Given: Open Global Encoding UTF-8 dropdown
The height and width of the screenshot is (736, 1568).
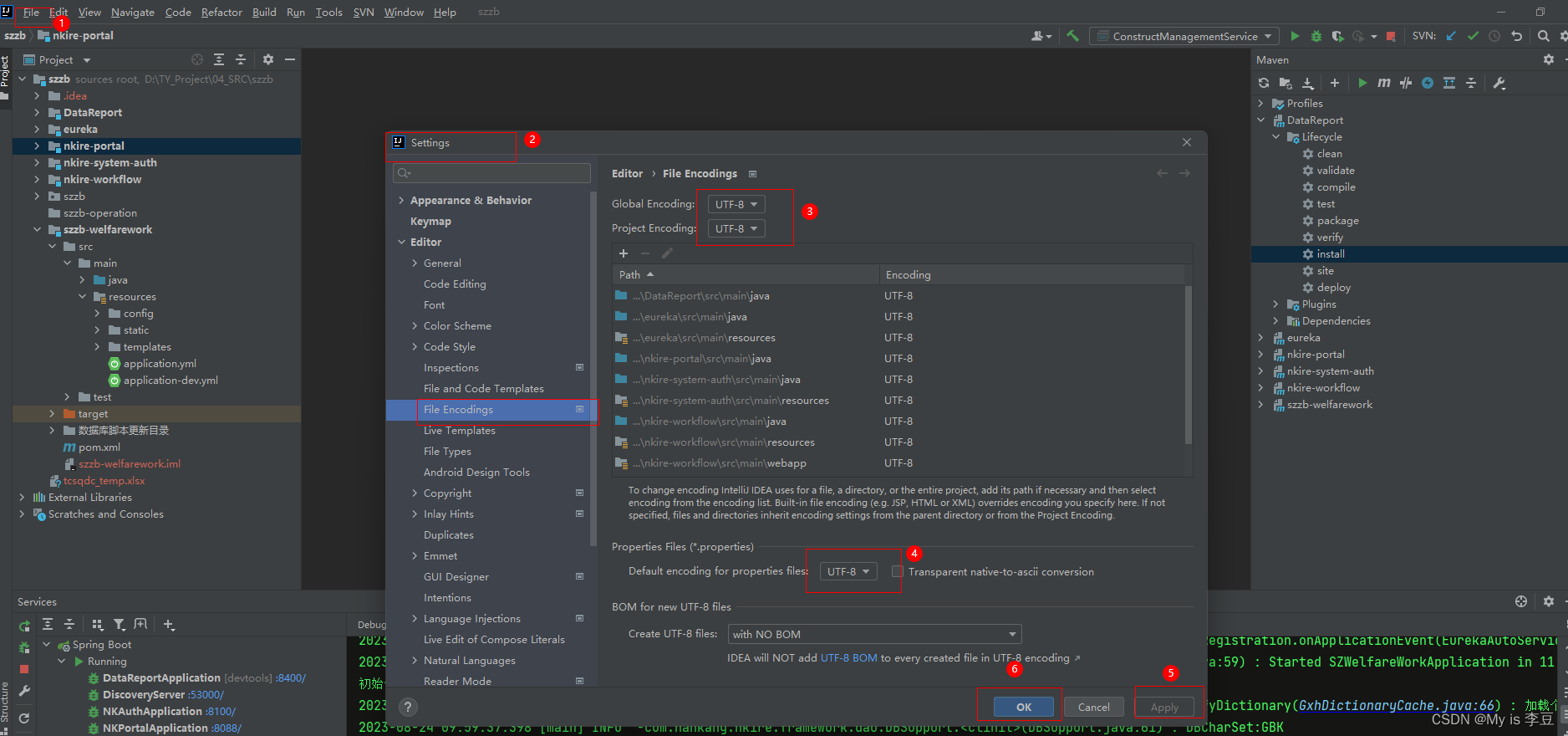Looking at the screenshot, I should 736,204.
